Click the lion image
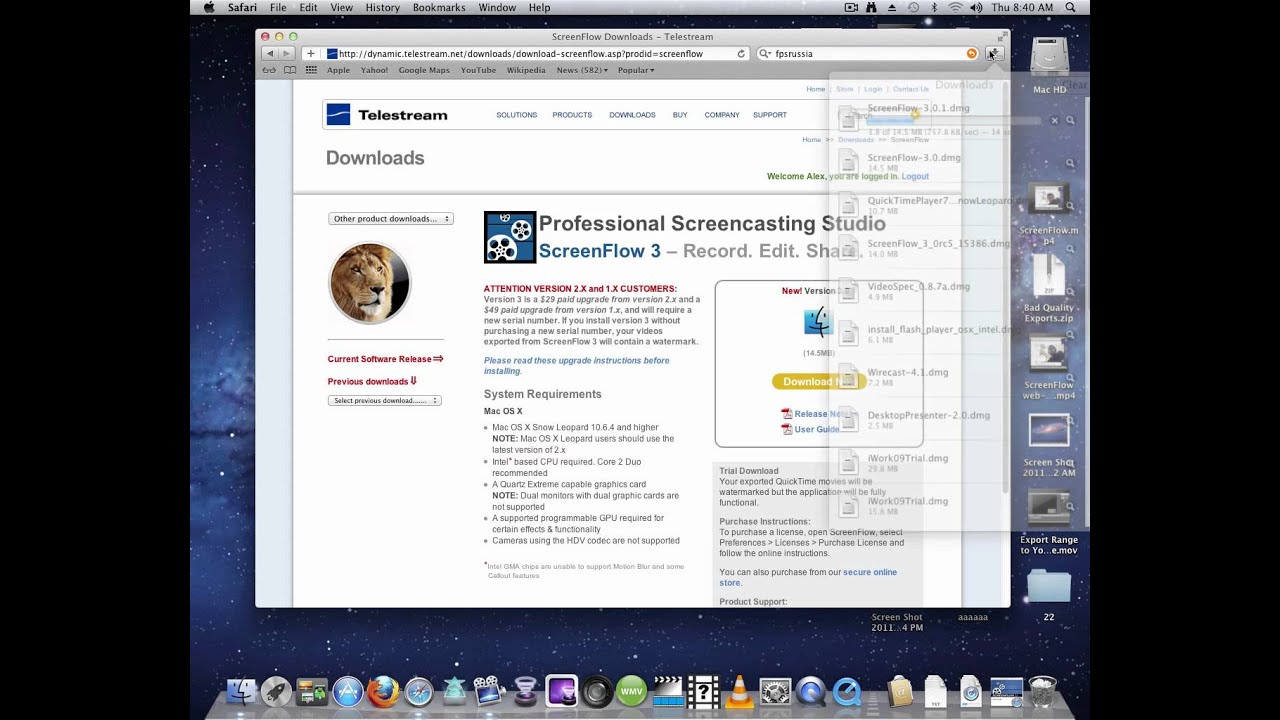Viewport: 1280px width, 720px height. (x=370, y=283)
